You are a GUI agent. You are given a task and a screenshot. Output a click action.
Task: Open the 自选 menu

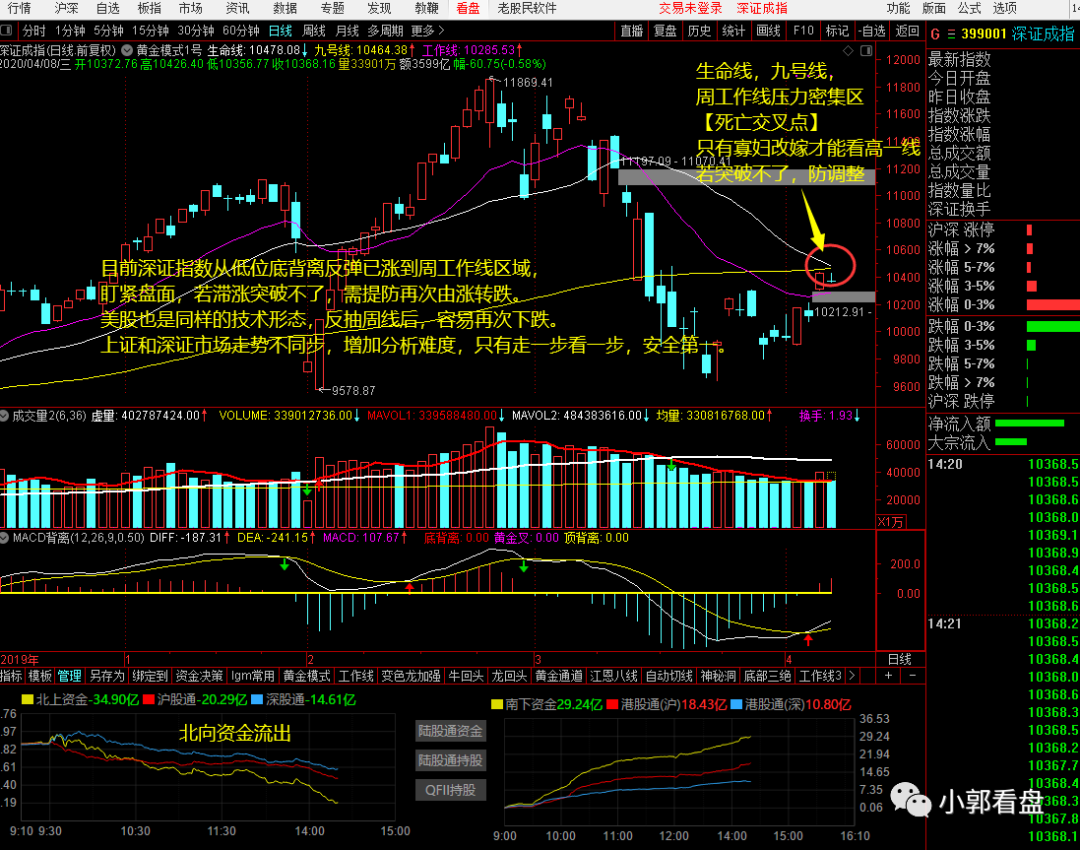[107, 8]
